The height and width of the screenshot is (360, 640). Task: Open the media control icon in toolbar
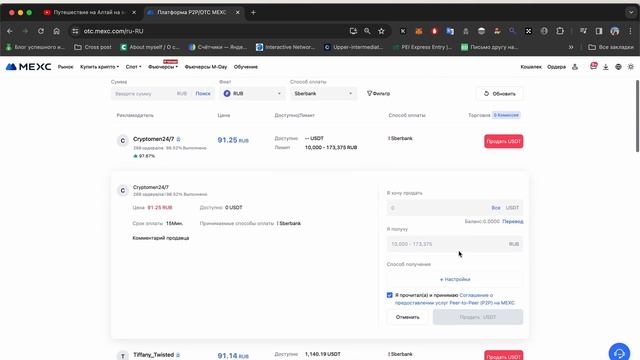pyautogui.click(x=583, y=31)
